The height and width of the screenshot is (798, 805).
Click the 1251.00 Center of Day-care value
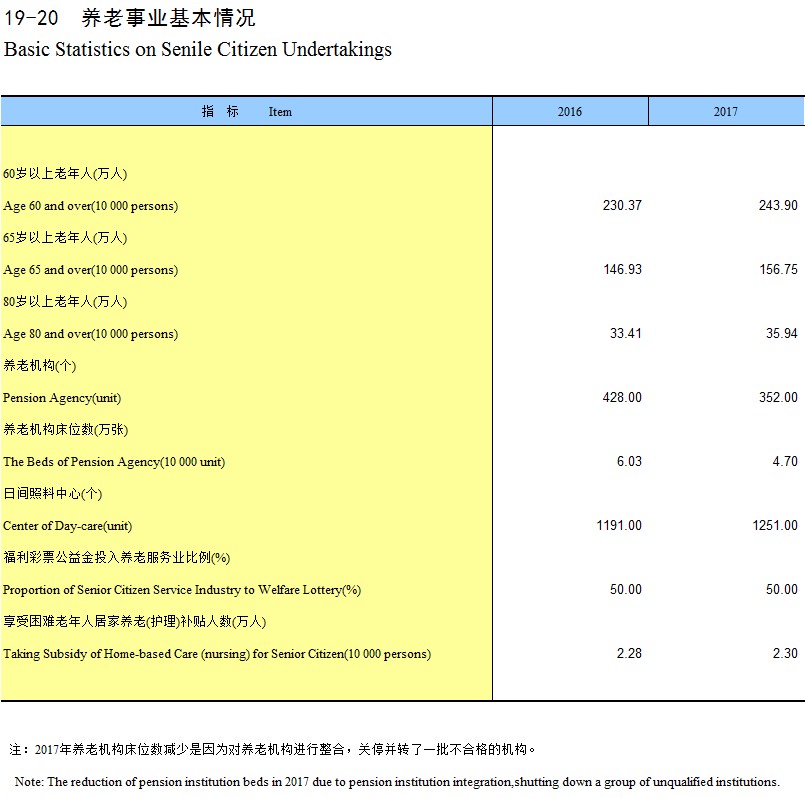point(775,526)
